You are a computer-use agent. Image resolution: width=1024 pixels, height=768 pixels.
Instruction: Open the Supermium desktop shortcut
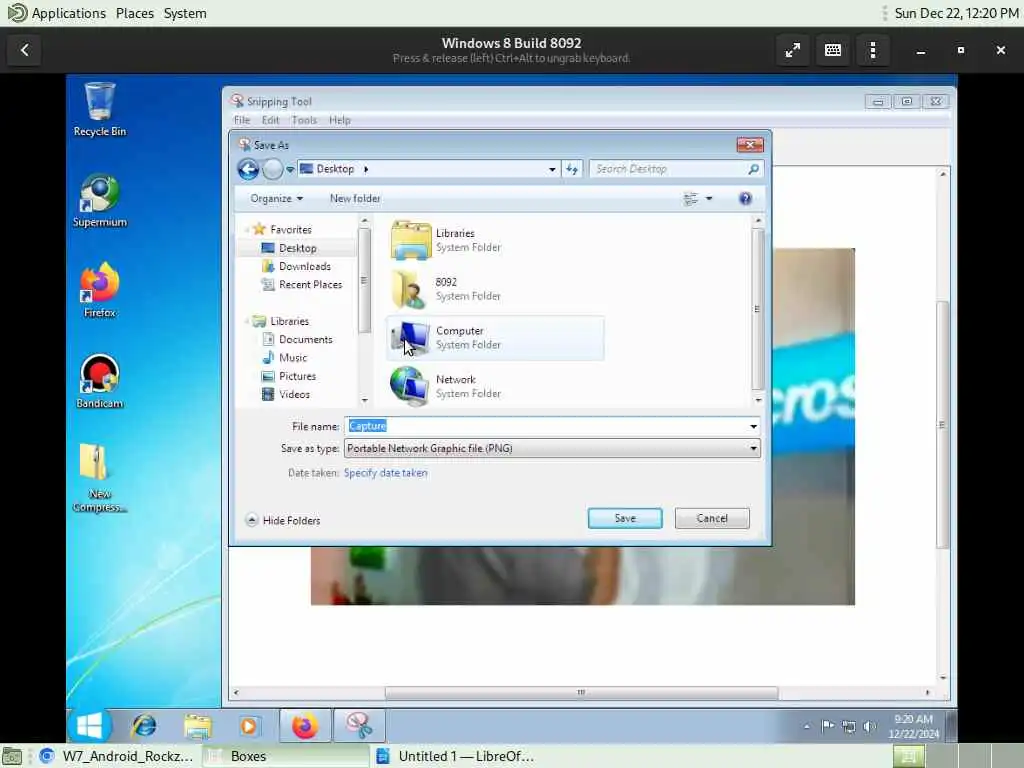(99, 200)
